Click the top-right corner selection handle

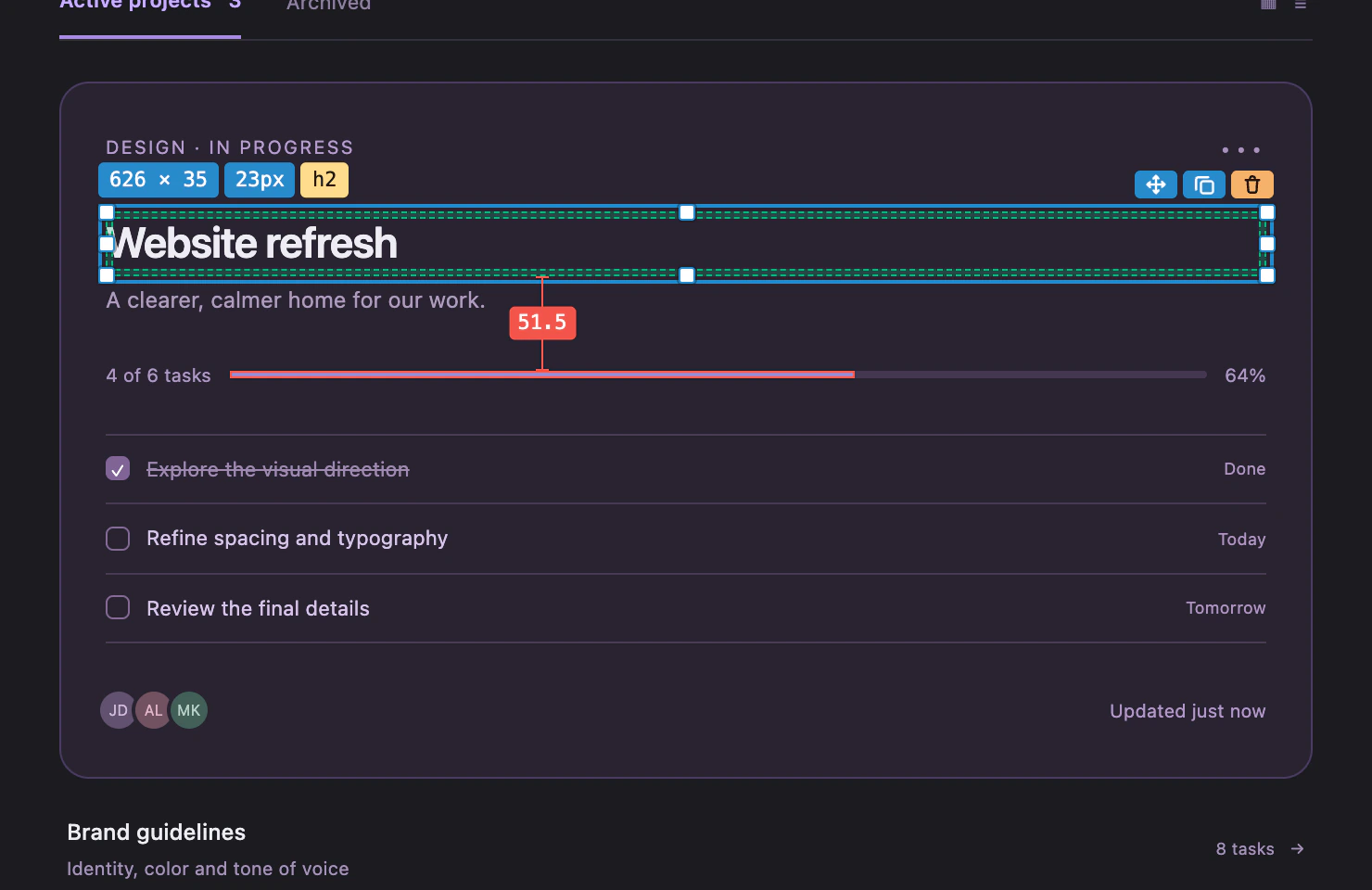[1267, 212]
